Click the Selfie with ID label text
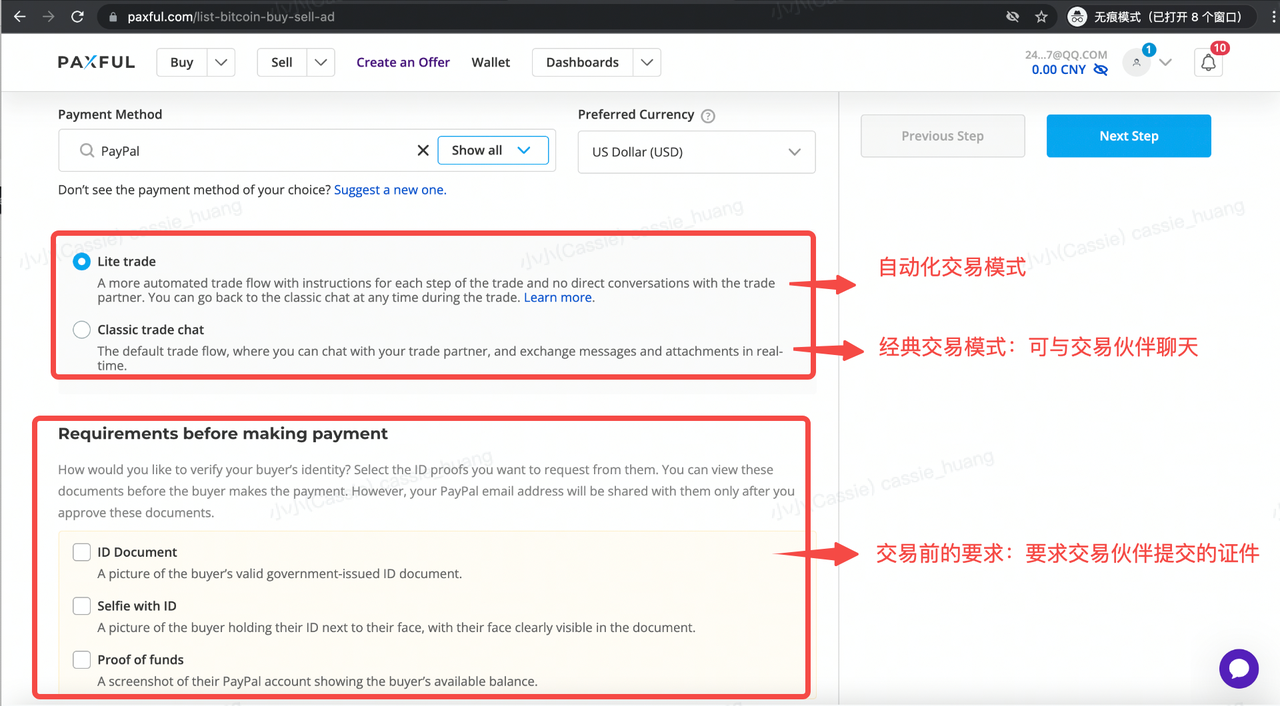 click(x=137, y=606)
